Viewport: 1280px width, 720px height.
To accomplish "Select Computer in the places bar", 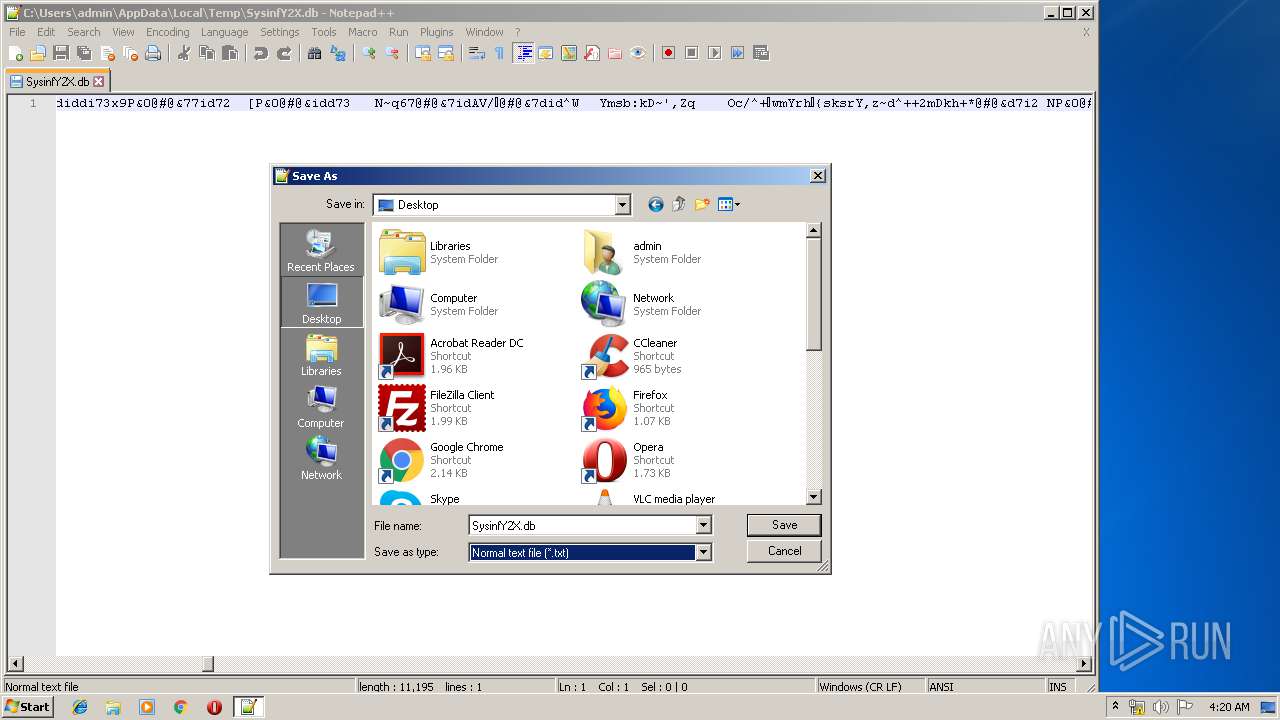I will (x=321, y=406).
